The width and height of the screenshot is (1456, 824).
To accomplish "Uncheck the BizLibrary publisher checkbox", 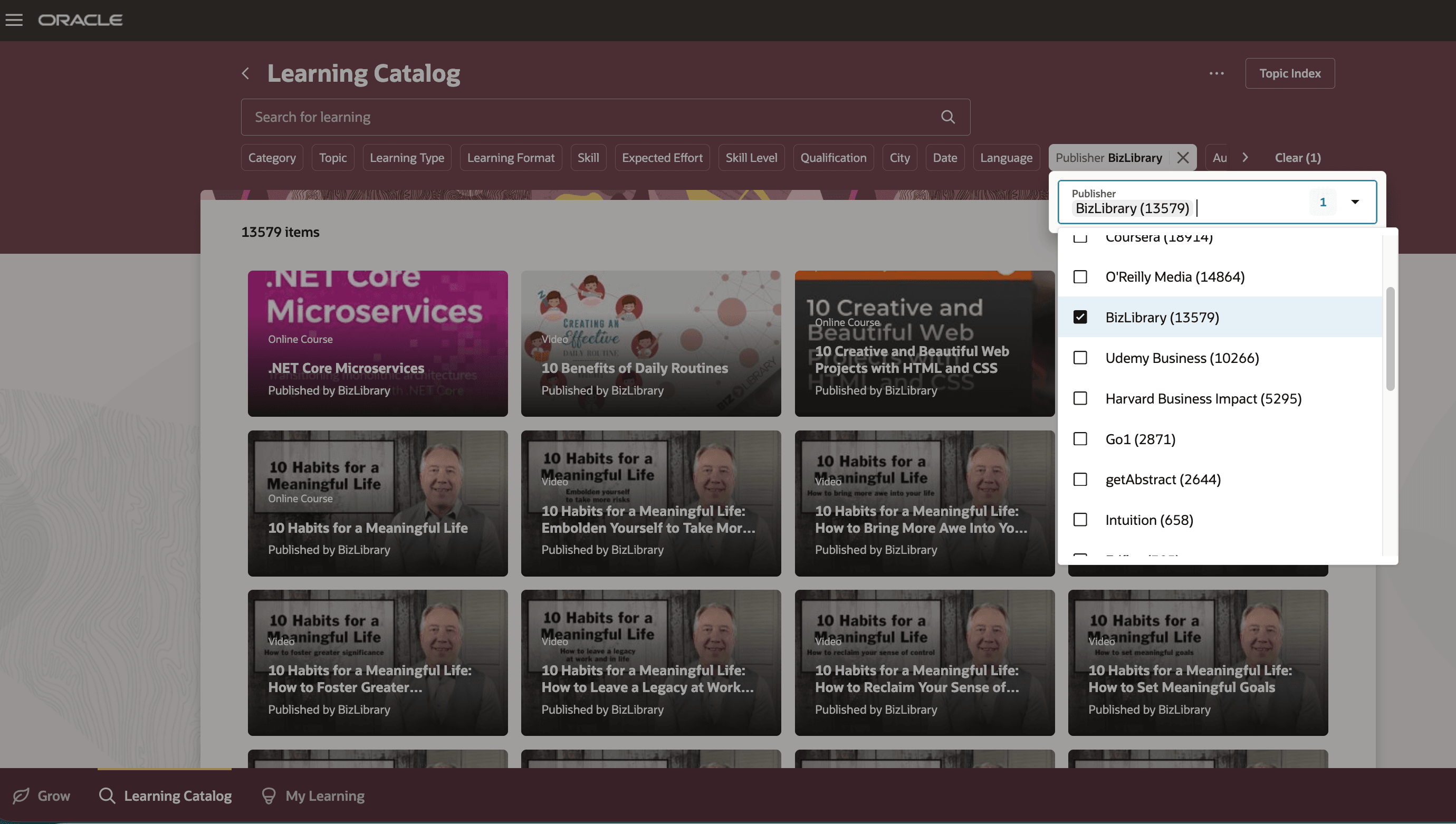I will coord(1081,318).
